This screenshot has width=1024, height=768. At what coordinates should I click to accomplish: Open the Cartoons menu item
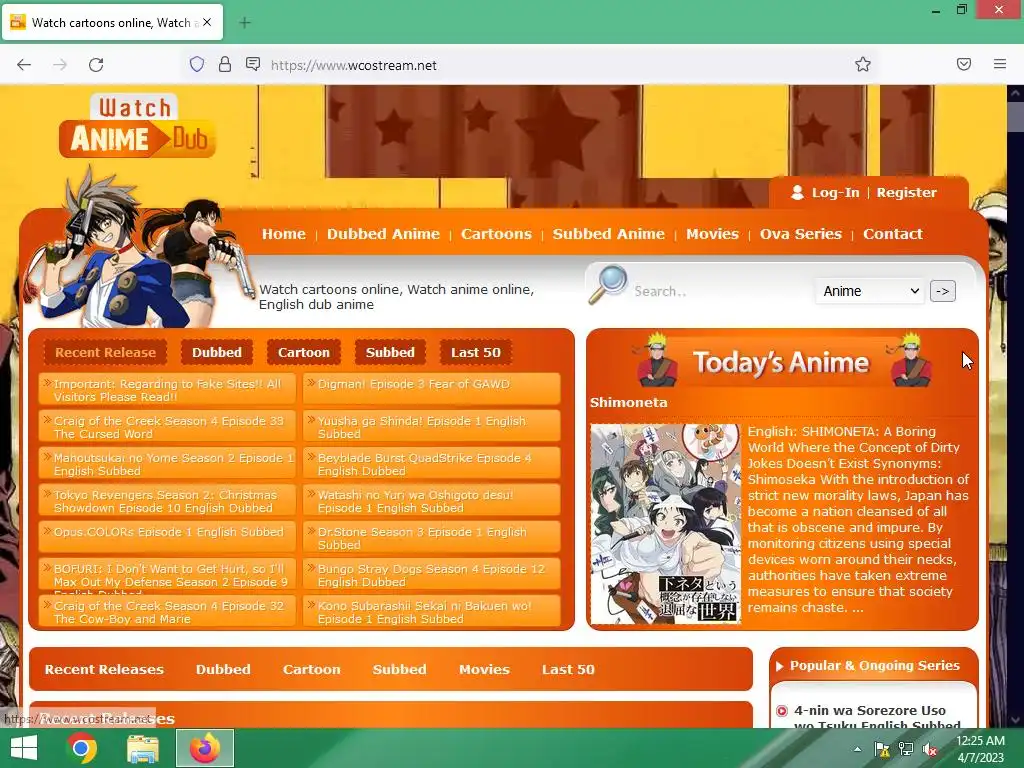[496, 234]
